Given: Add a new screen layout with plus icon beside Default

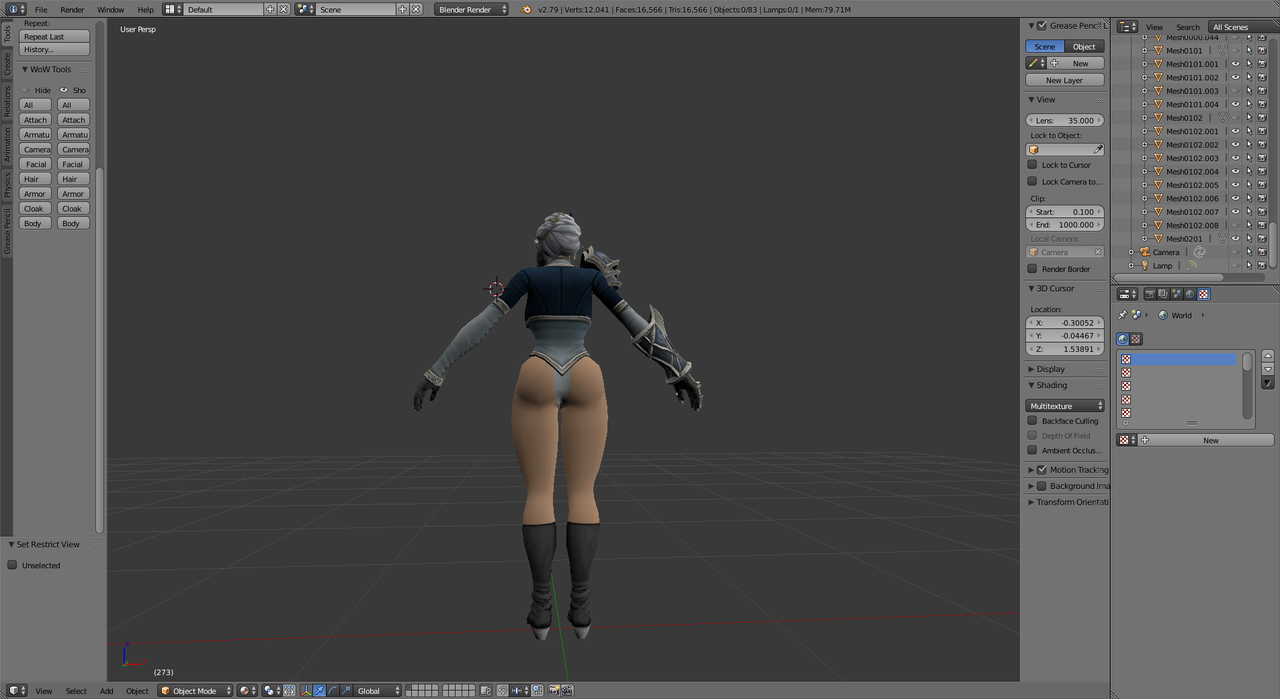Looking at the screenshot, I should pyautogui.click(x=270, y=9).
